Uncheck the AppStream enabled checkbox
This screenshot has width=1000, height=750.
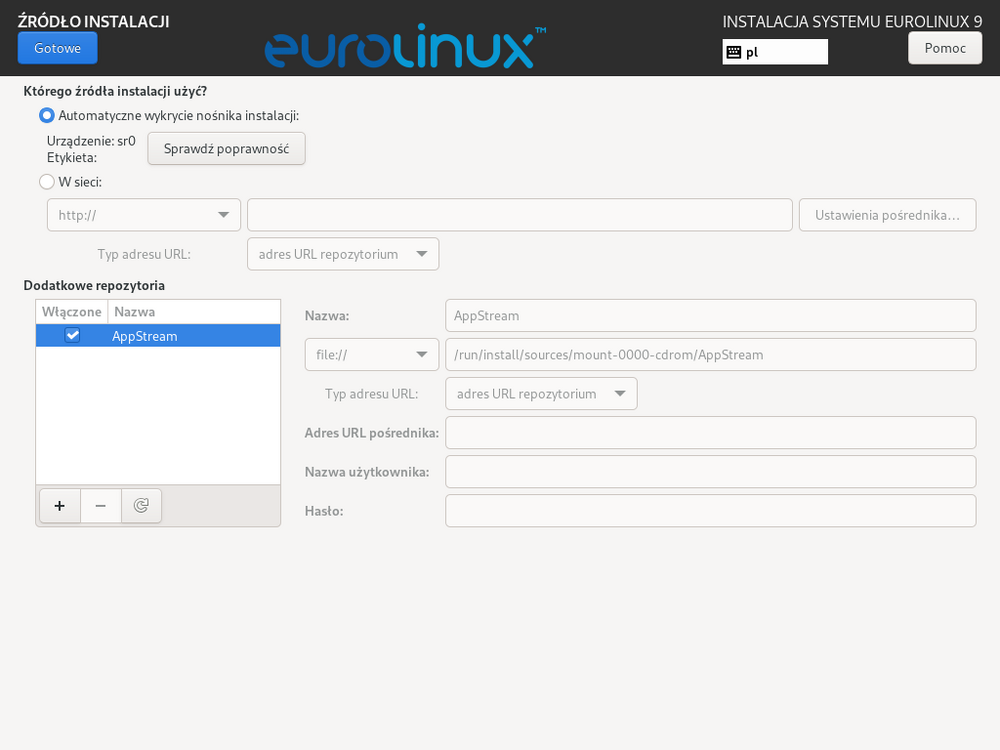pyautogui.click(x=72, y=336)
